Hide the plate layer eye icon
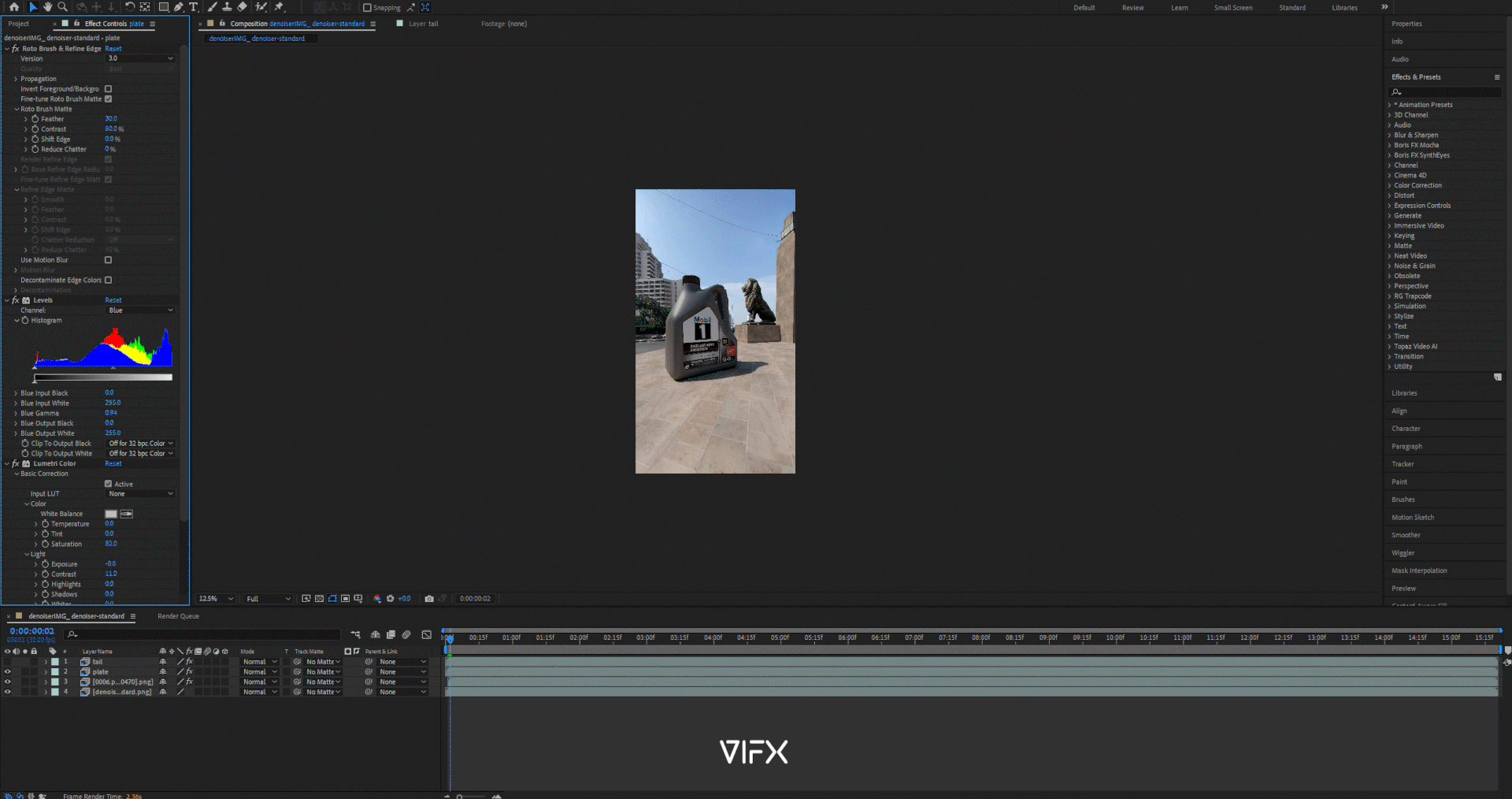1512x799 pixels. (8, 672)
